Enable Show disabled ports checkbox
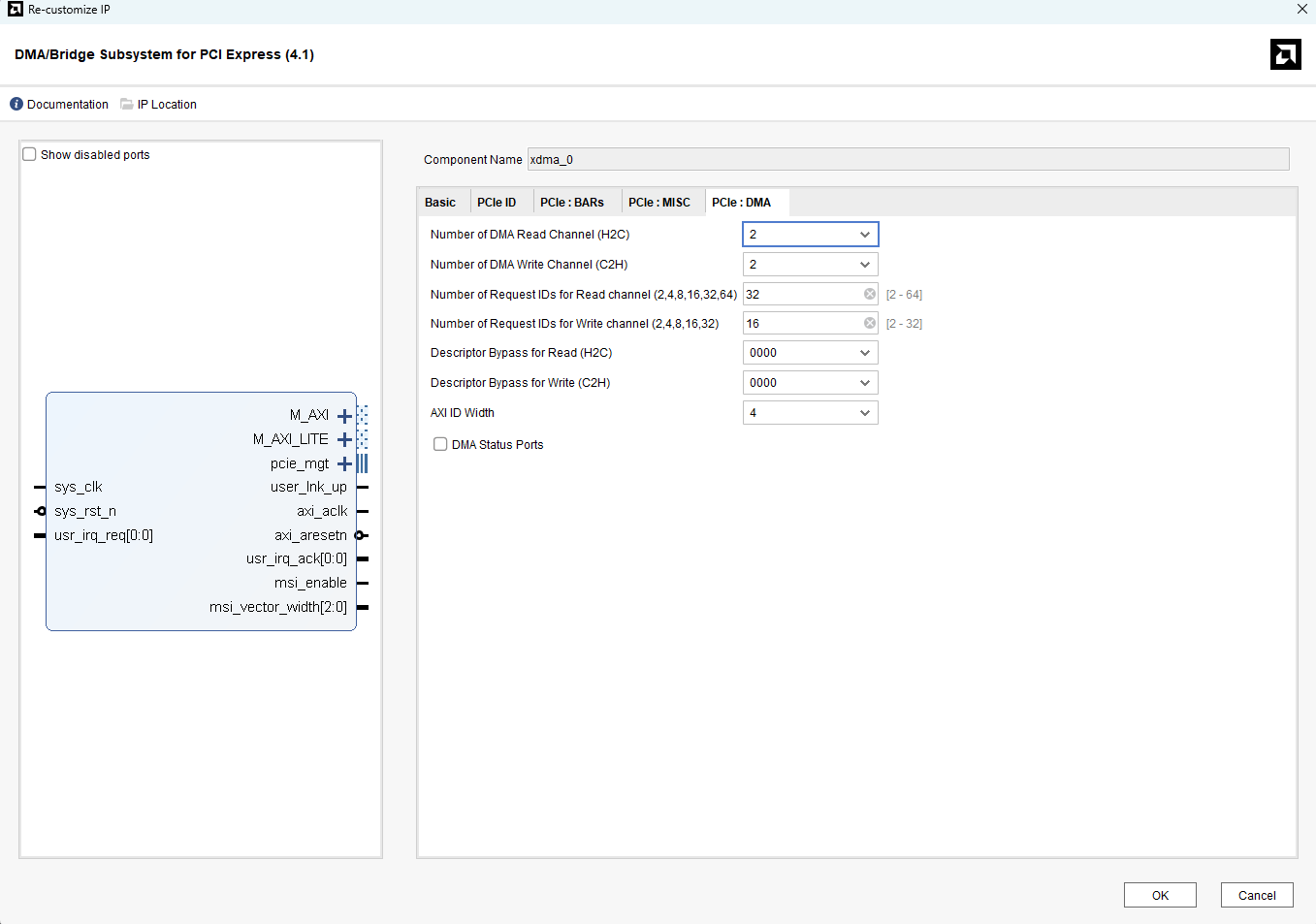Image resolution: width=1316 pixels, height=924 pixels. pos(30,155)
